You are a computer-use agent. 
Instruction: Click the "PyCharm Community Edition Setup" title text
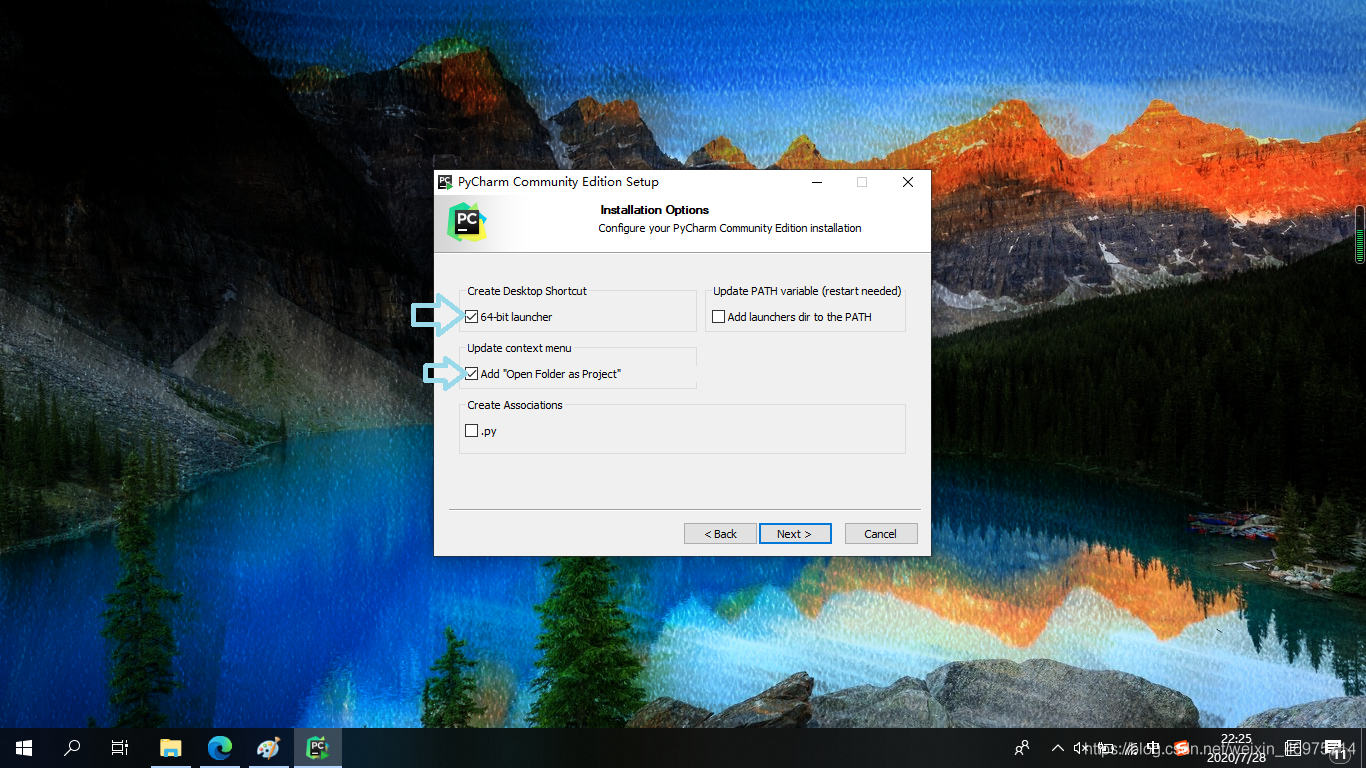click(558, 182)
